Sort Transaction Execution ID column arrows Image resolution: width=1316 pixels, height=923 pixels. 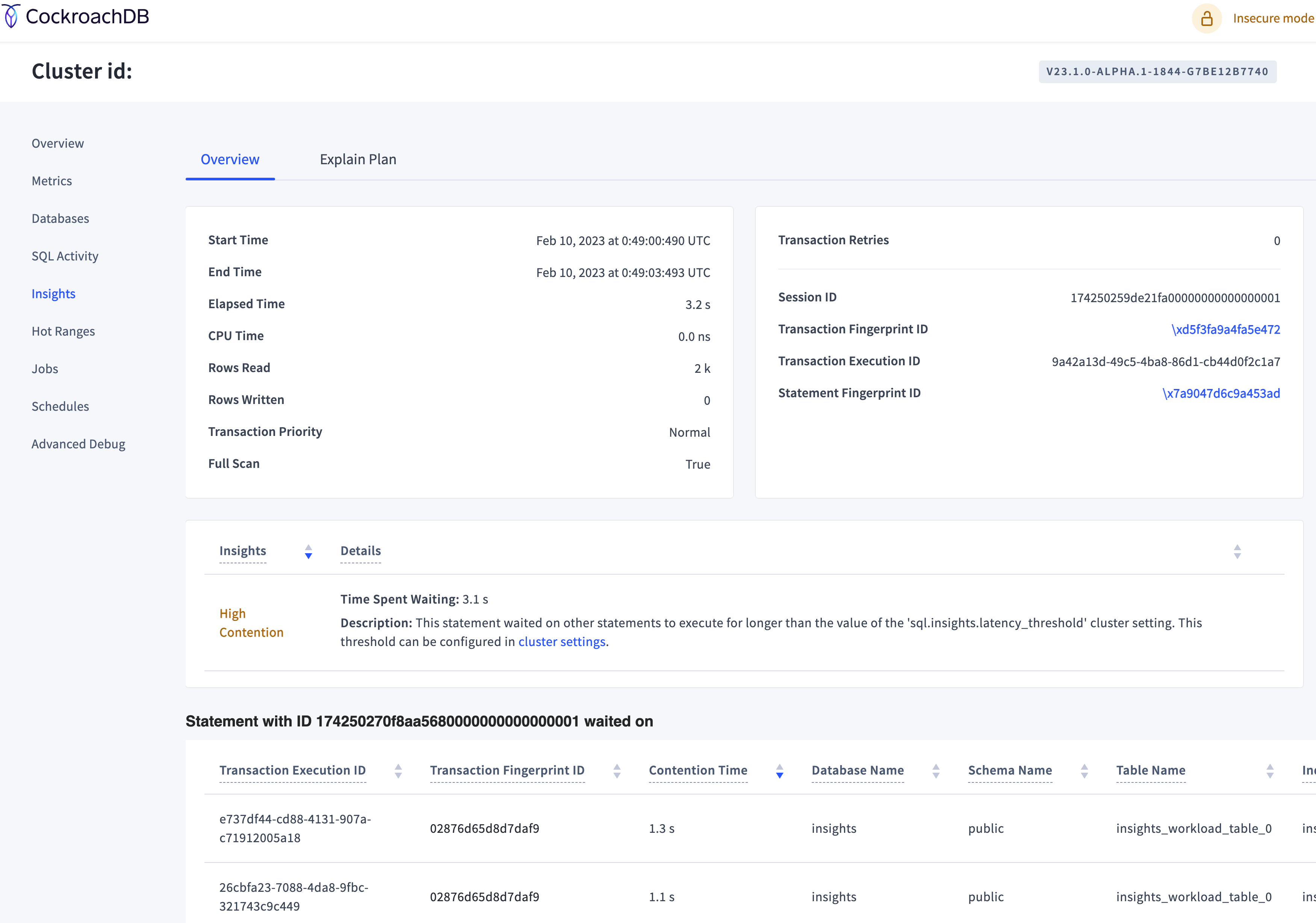pyautogui.click(x=398, y=771)
